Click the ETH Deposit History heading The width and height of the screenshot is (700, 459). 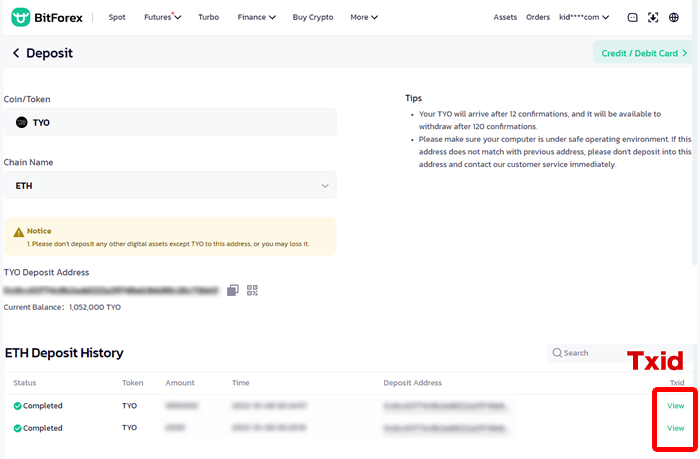click(64, 353)
